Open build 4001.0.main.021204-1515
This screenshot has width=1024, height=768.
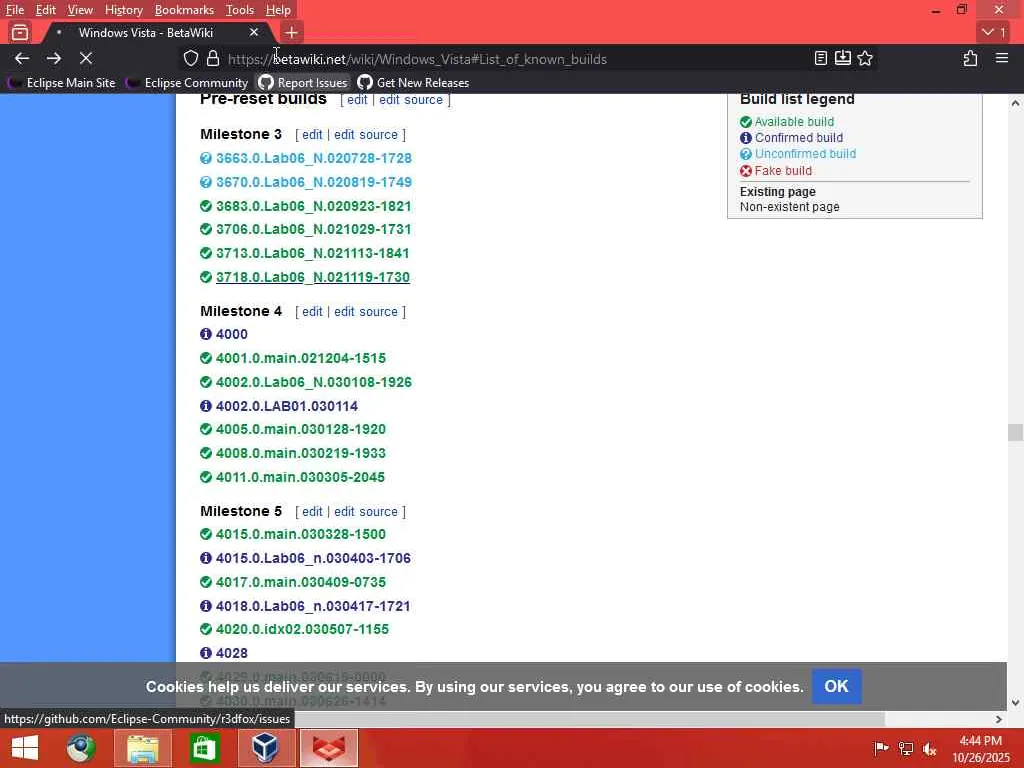(x=300, y=359)
